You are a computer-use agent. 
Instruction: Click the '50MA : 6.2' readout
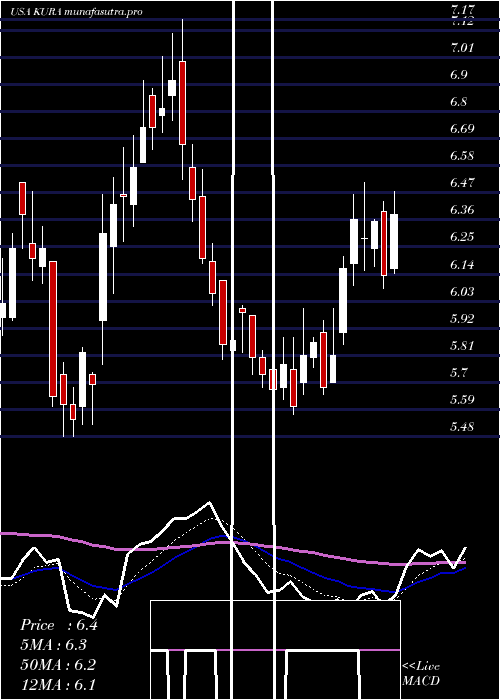coord(58,665)
